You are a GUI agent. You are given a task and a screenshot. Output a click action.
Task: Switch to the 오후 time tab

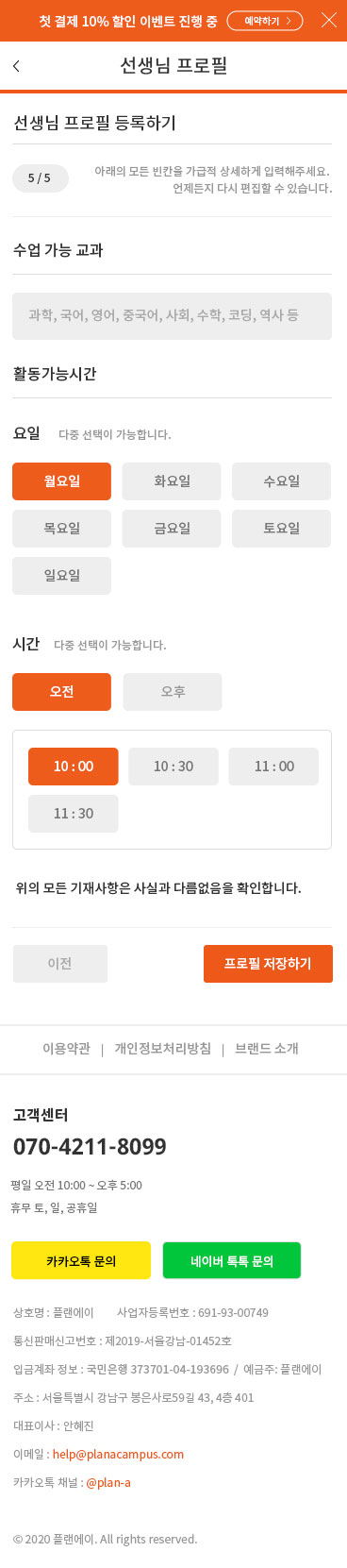click(173, 692)
